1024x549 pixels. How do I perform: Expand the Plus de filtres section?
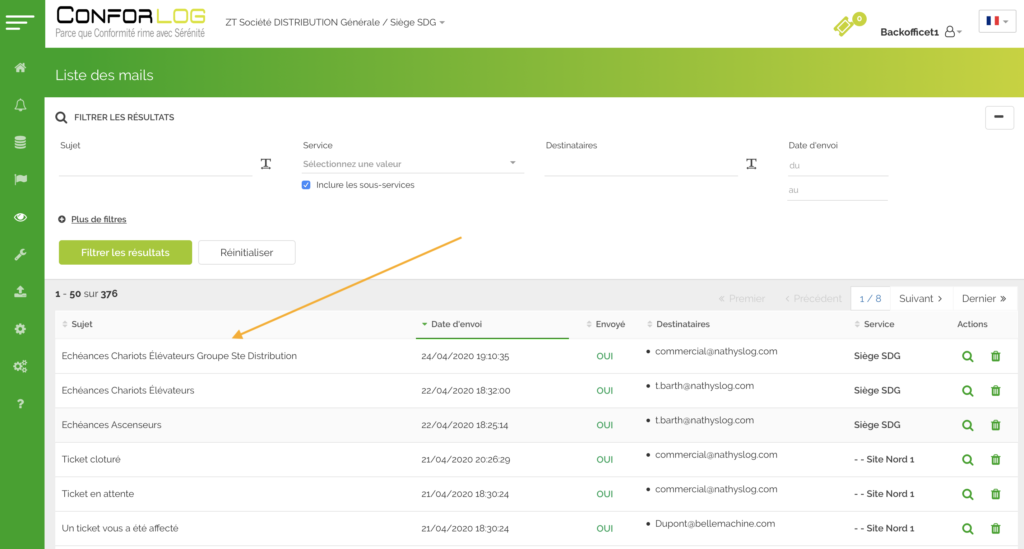pyautogui.click(x=97, y=219)
